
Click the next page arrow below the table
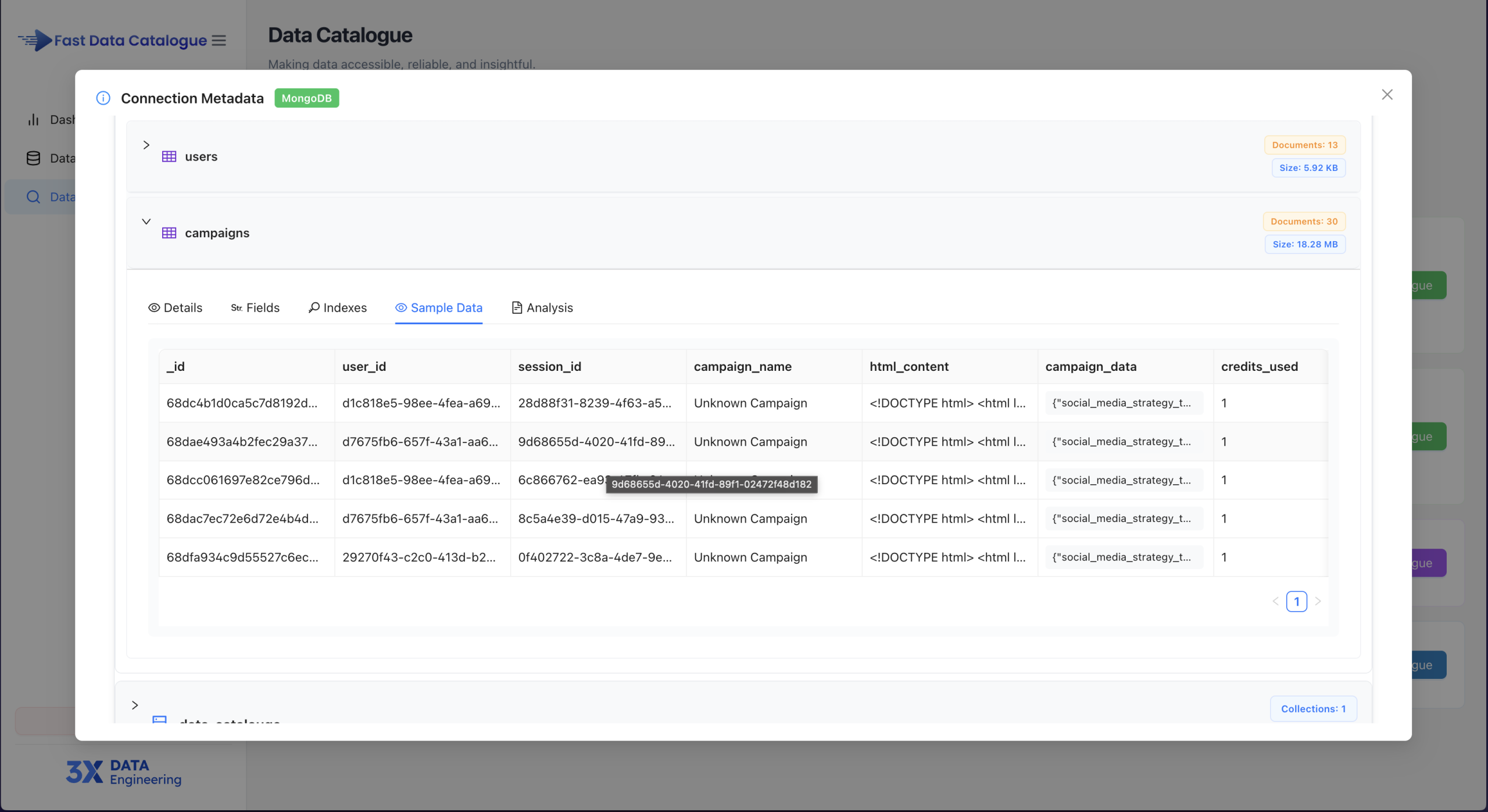tap(1318, 602)
